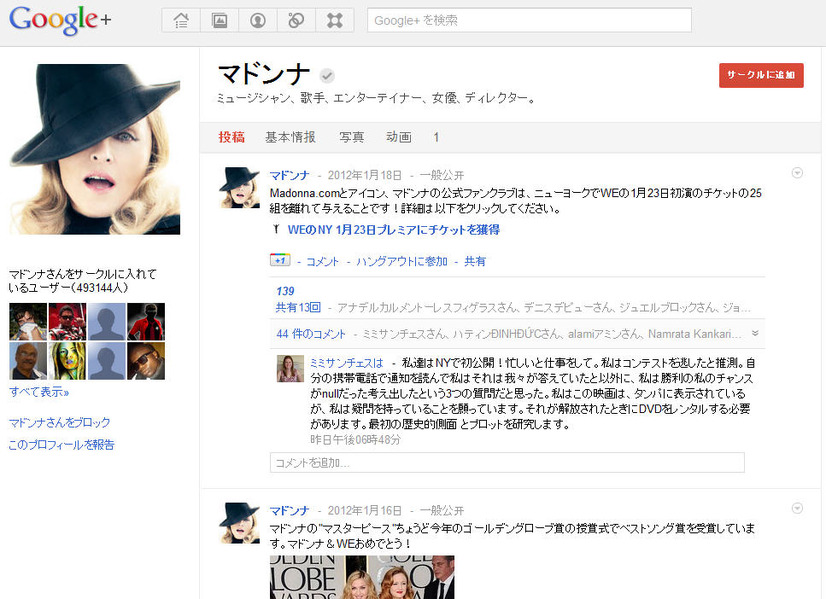Image resolution: width=826 pixels, height=599 pixels.
Task: Open second follower thumbnail with red shirt
Action: pyautogui.click(x=67, y=321)
